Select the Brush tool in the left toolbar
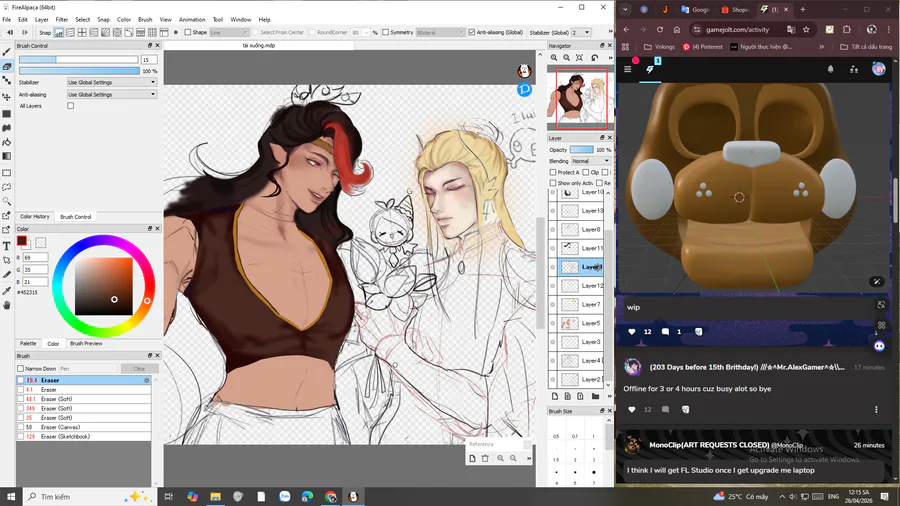Screen dimensions: 900x506 [7, 52]
